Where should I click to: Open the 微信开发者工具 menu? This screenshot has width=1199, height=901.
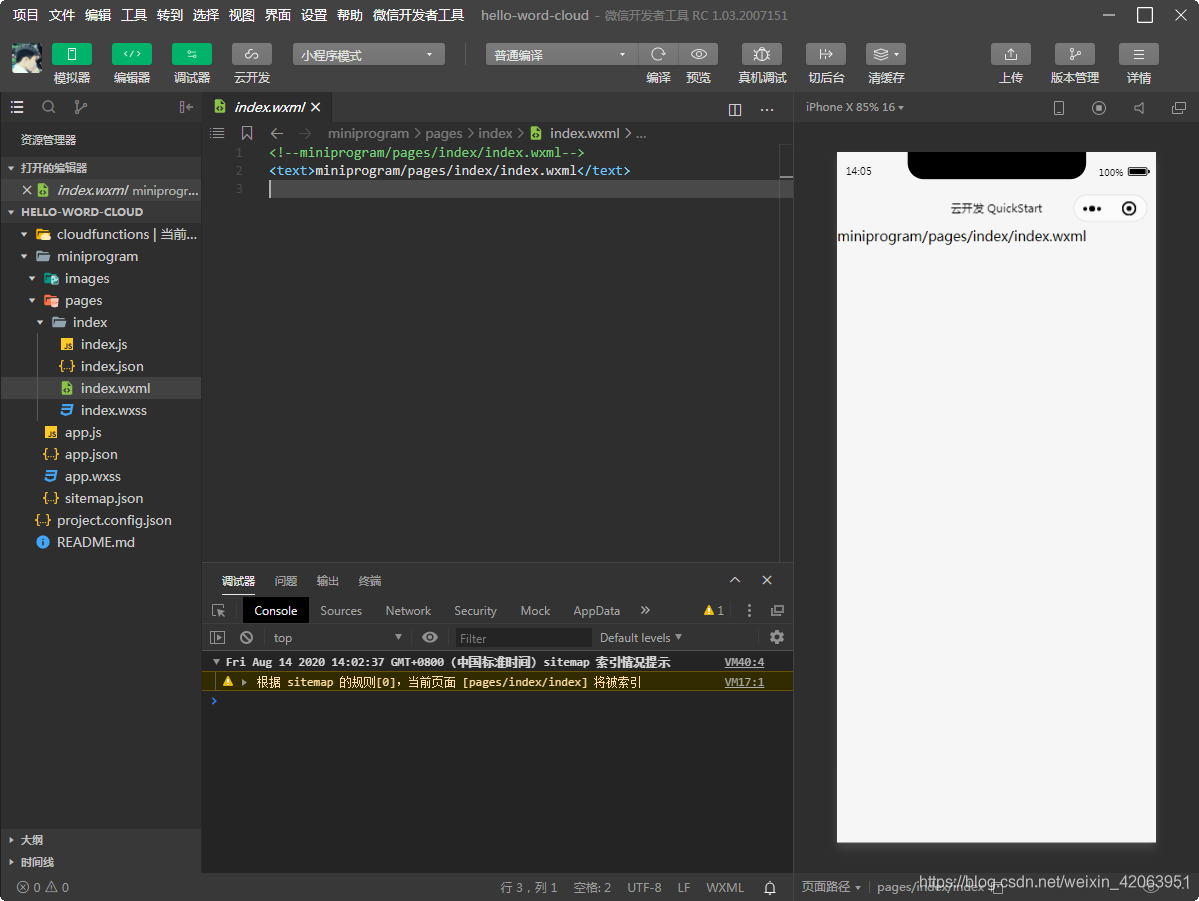418,15
